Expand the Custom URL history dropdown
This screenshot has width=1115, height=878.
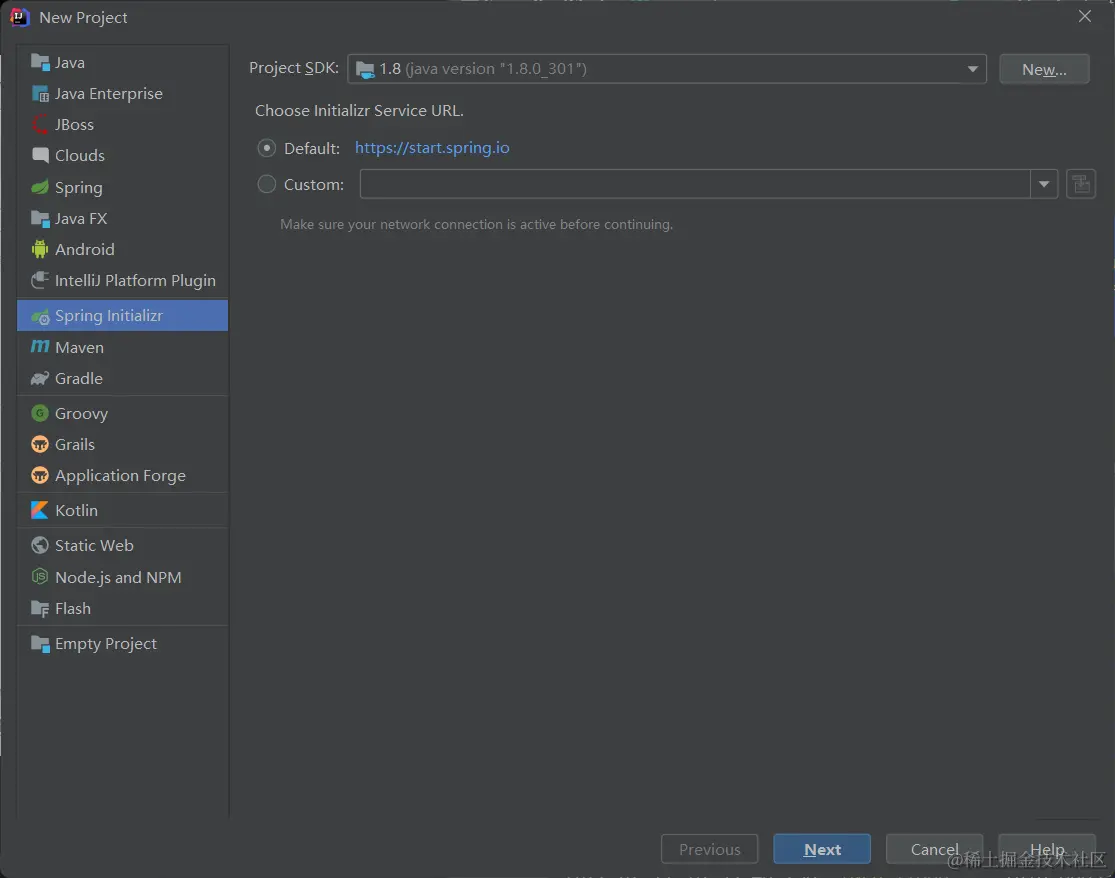[1044, 184]
